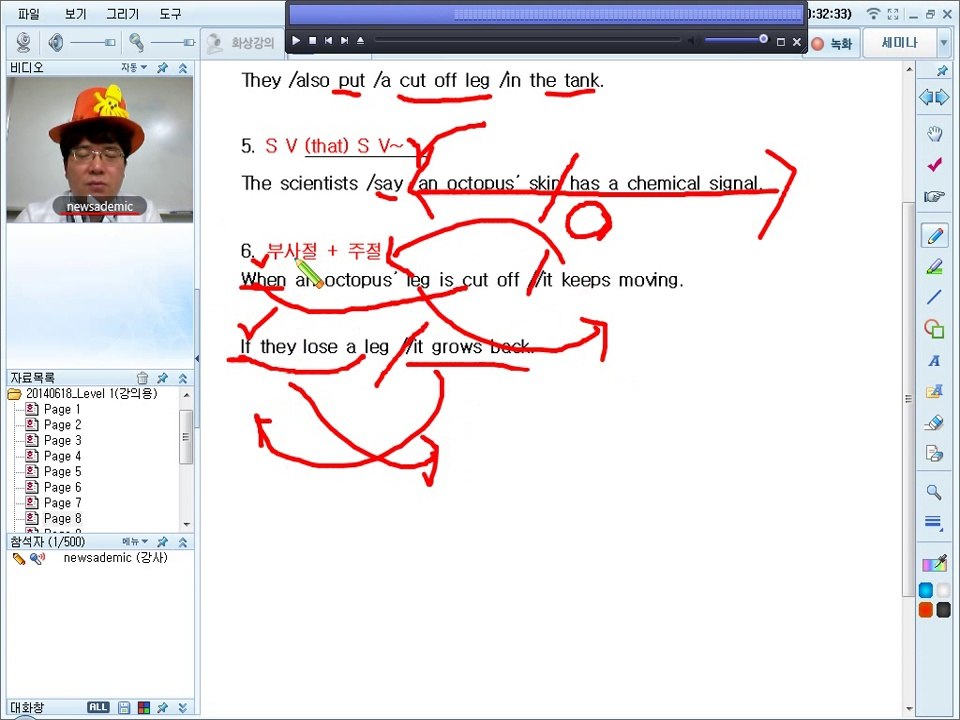Viewport: 960px width, 720px height.
Task: Pin the 대화창 panel
Action: [x=162, y=708]
